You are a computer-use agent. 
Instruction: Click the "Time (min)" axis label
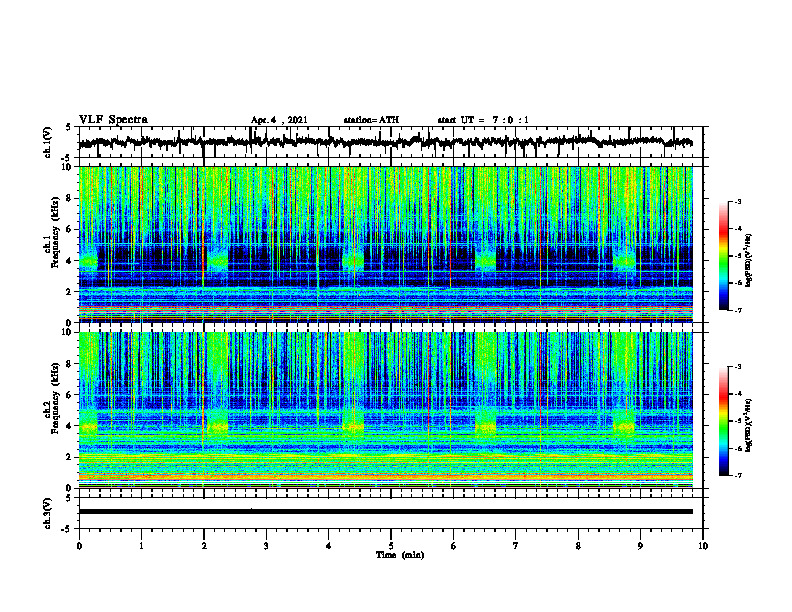coord(400,555)
